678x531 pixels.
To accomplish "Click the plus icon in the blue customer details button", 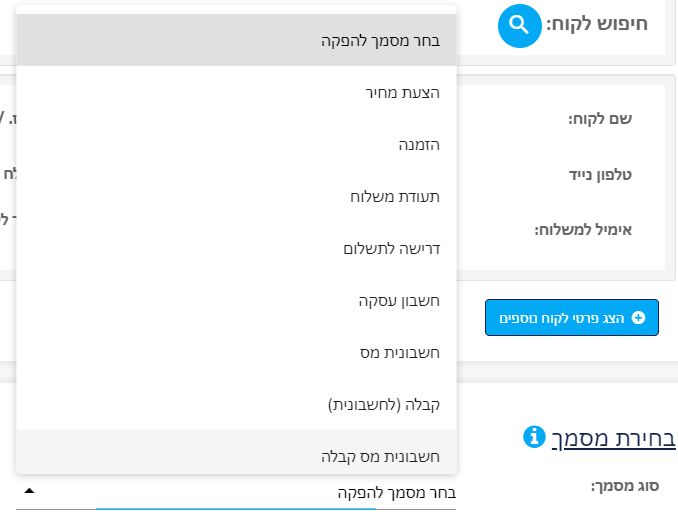I will pyautogui.click(x=638, y=318).
